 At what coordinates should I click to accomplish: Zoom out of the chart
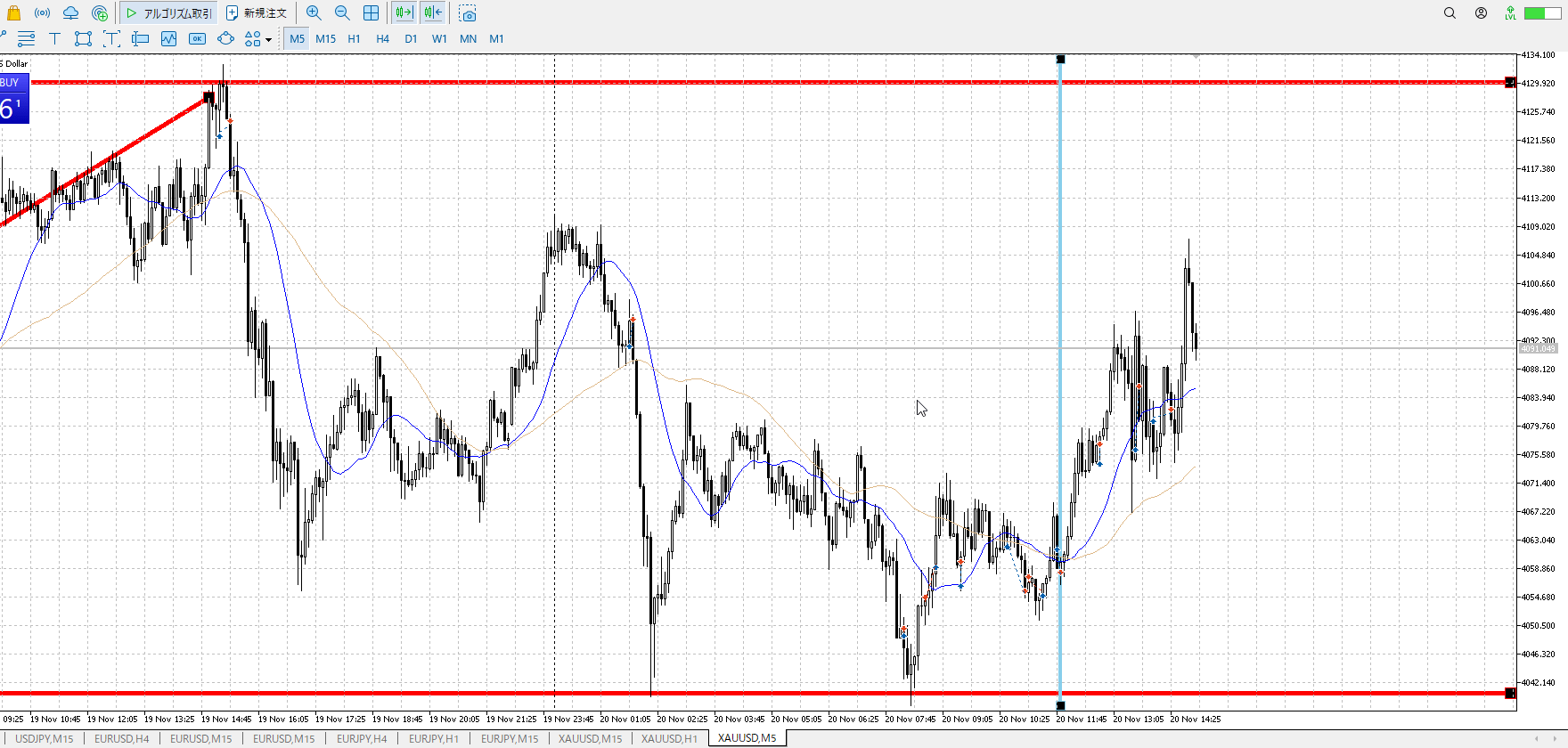coord(342,13)
